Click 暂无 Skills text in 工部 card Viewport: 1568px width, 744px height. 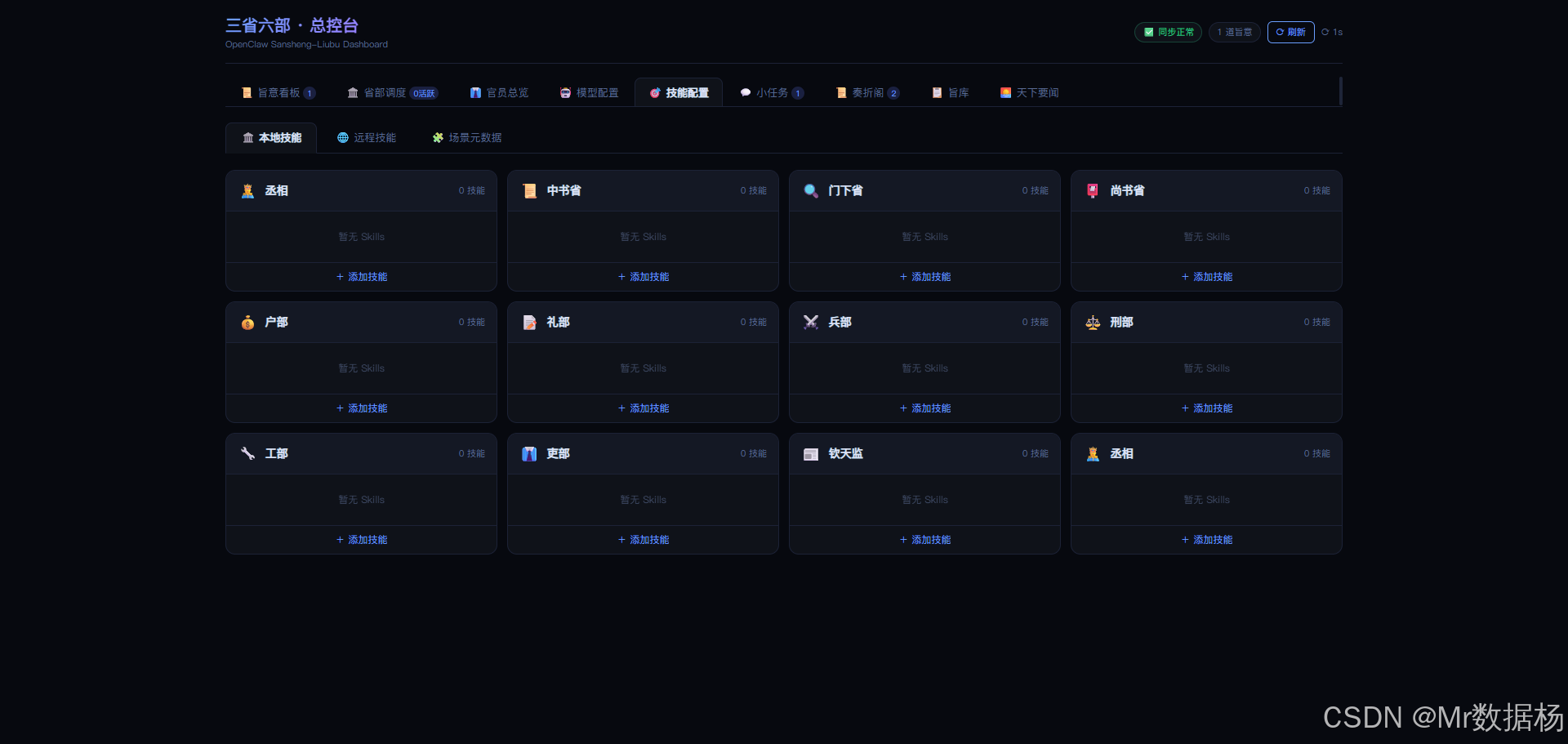pos(361,500)
